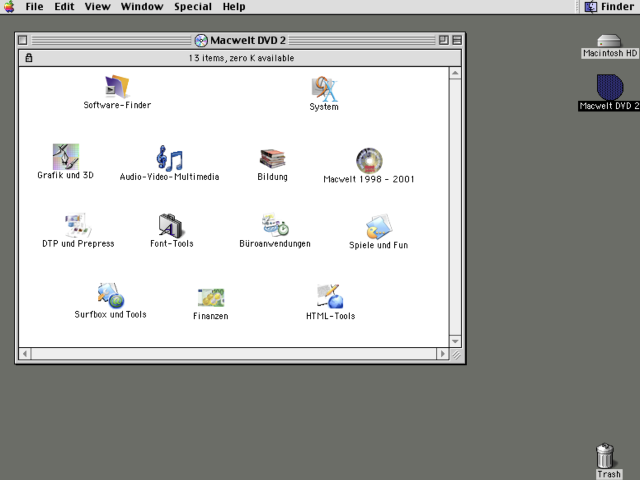Viewport: 640px width, 480px height.
Task: Click the vertical scroll down arrow
Action: click(x=455, y=341)
